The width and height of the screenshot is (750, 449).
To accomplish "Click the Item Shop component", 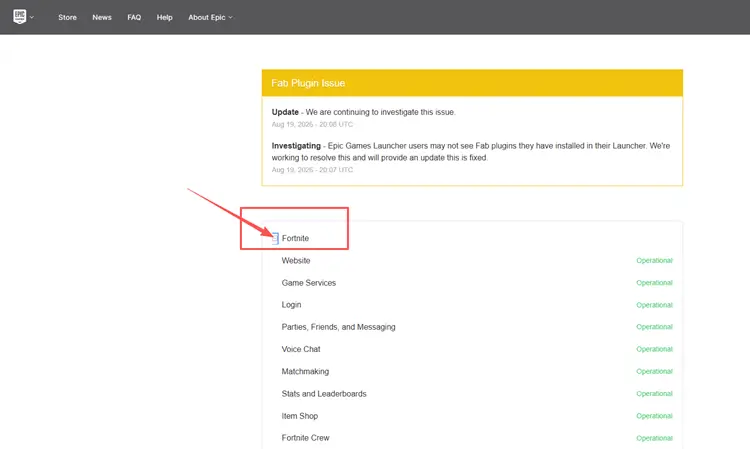I will tap(299, 416).
